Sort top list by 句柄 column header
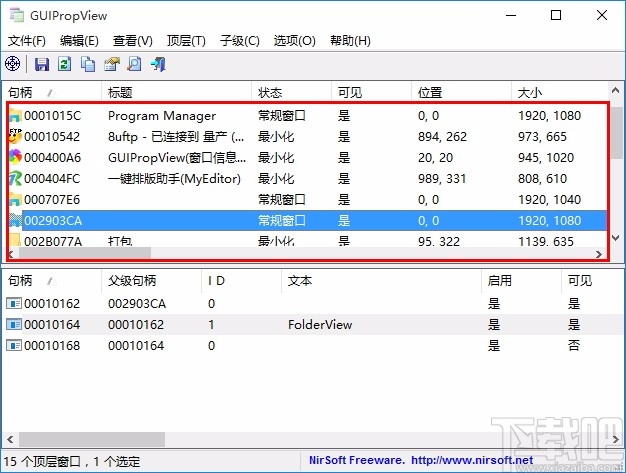626x473 pixels. click(x=52, y=93)
